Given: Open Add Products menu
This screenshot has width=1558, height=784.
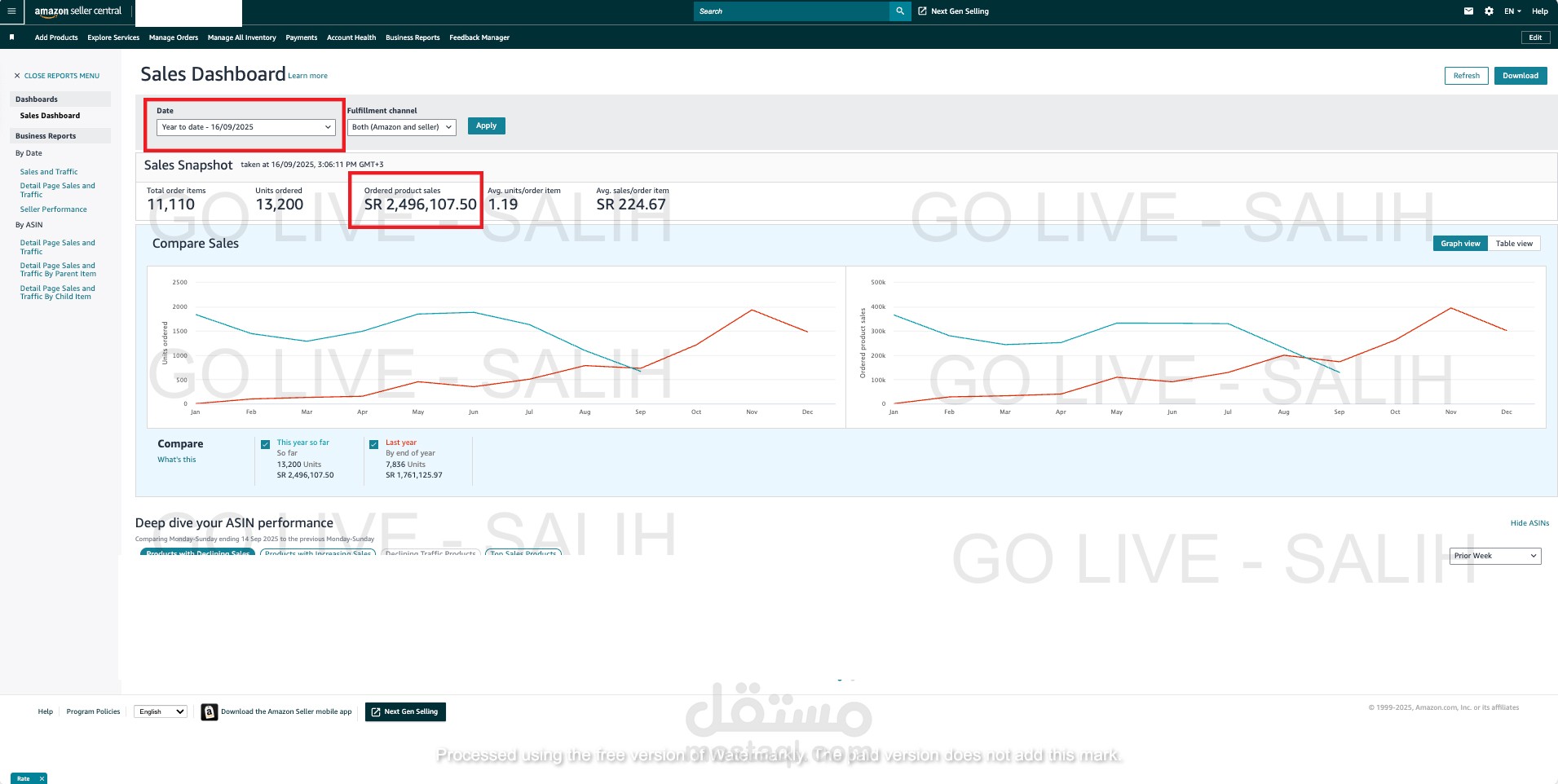Looking at the screenshot, I should point(56,37).
